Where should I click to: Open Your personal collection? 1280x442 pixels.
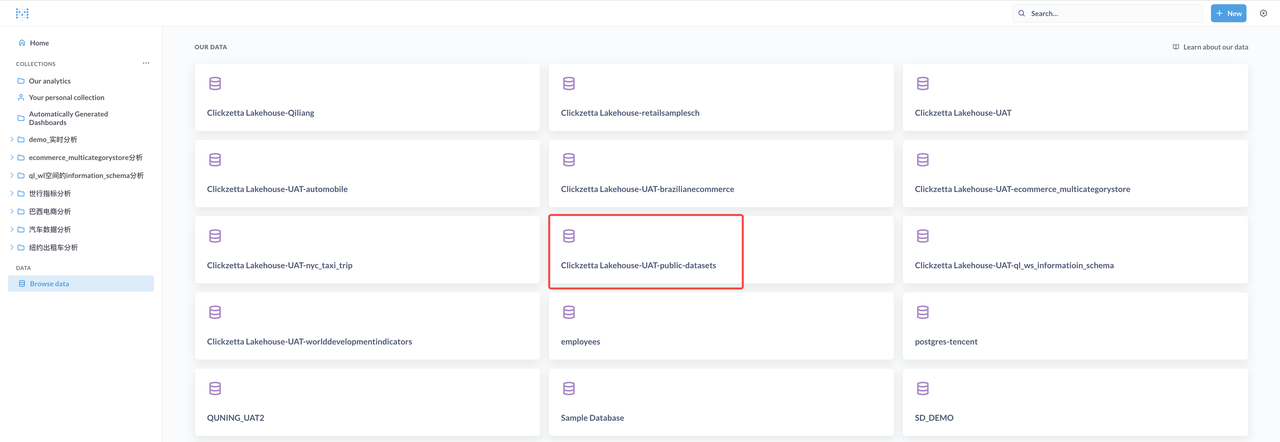[66, 98]
